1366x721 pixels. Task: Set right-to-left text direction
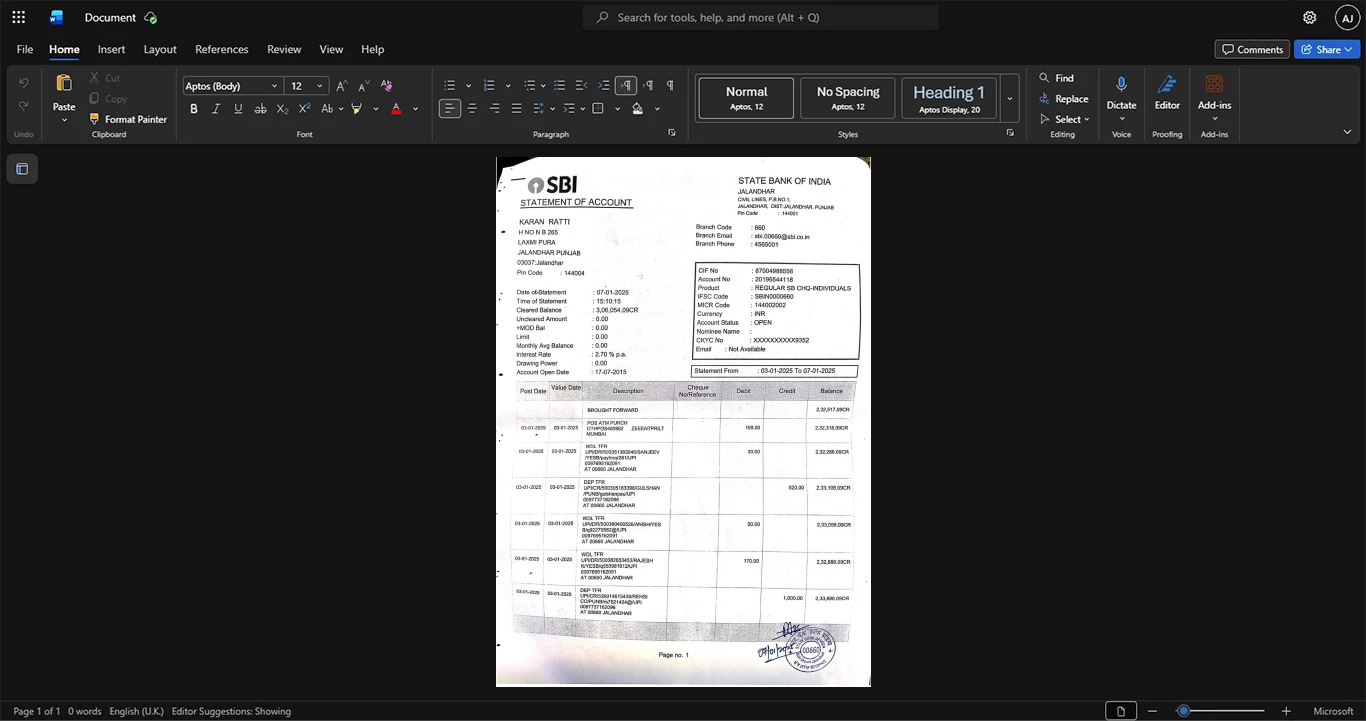(x=648, y=86)
